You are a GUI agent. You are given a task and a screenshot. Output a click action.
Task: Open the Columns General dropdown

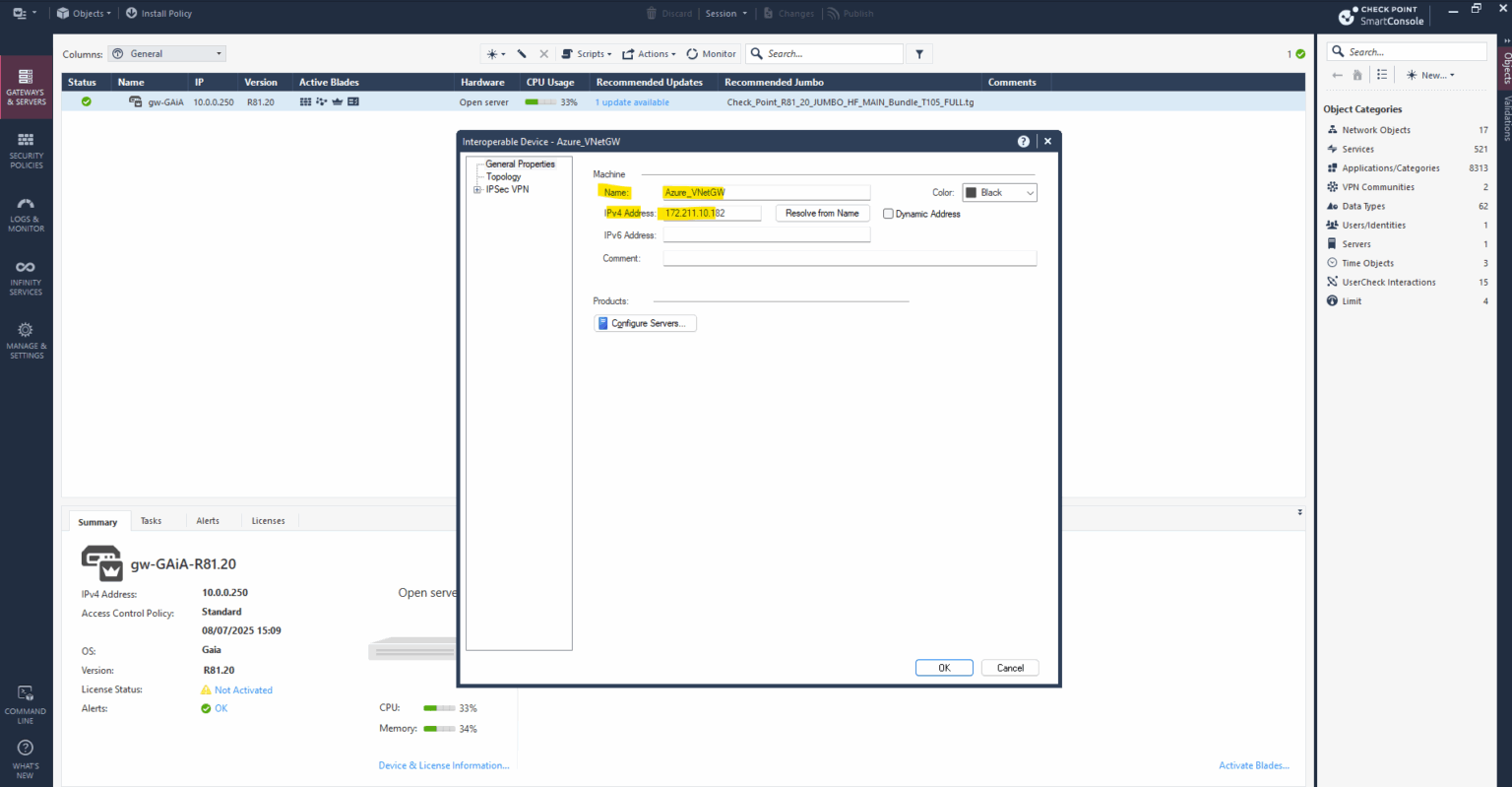click(x=166, y=53)
